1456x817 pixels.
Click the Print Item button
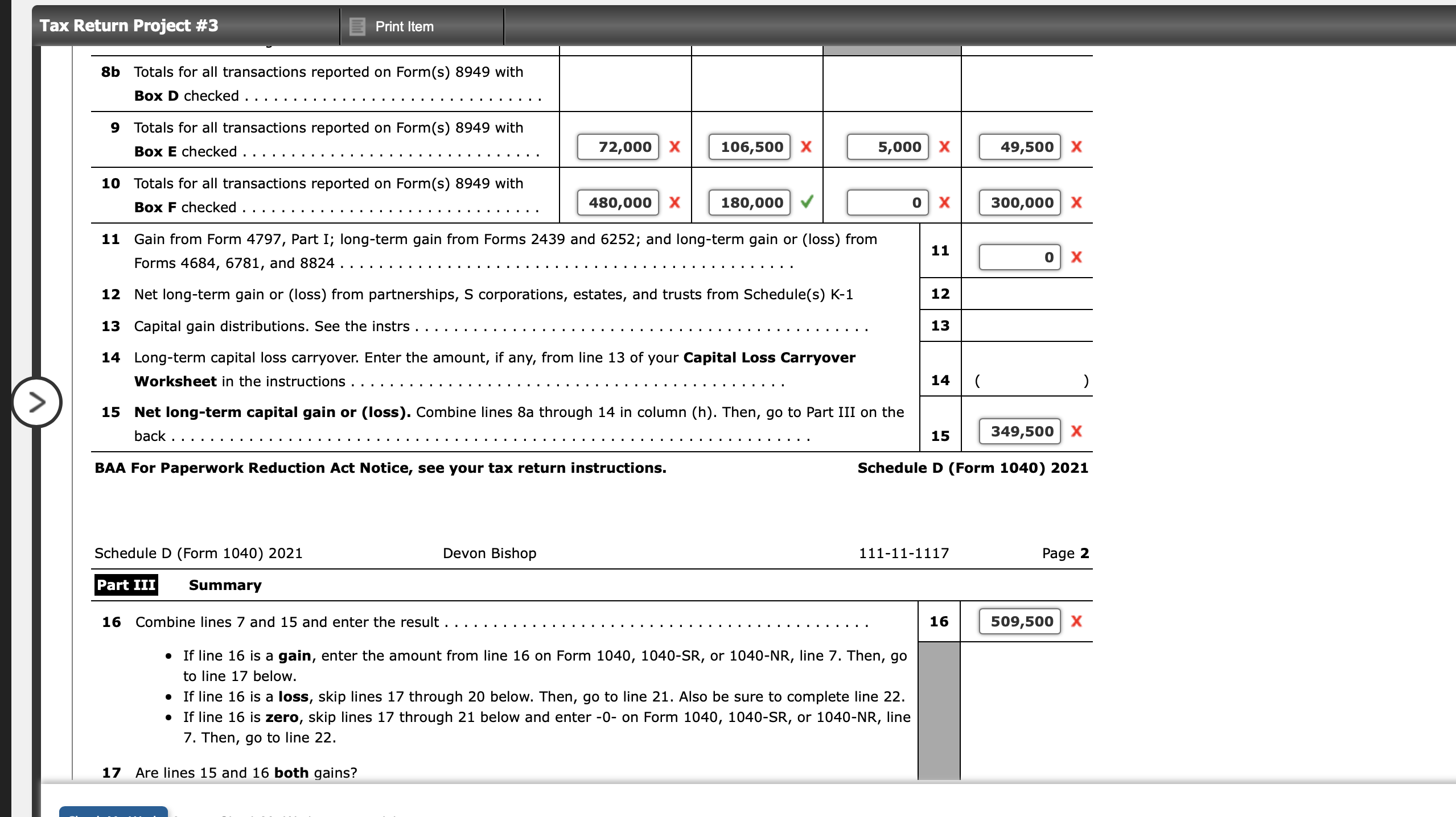click(x=404, y=26)
